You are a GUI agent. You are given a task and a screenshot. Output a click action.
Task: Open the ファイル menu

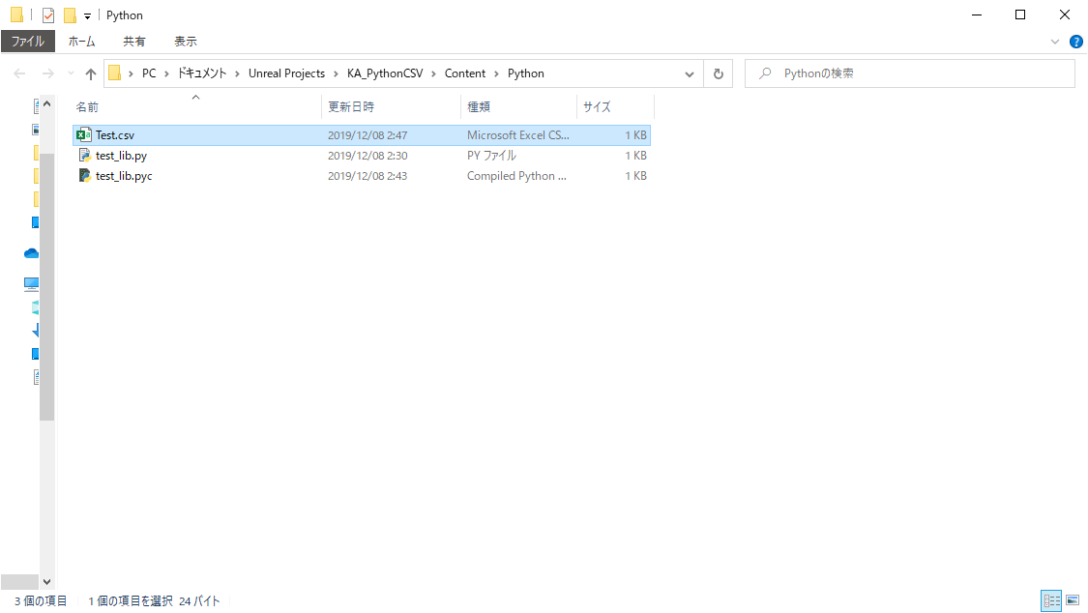(x=27, y=41)
